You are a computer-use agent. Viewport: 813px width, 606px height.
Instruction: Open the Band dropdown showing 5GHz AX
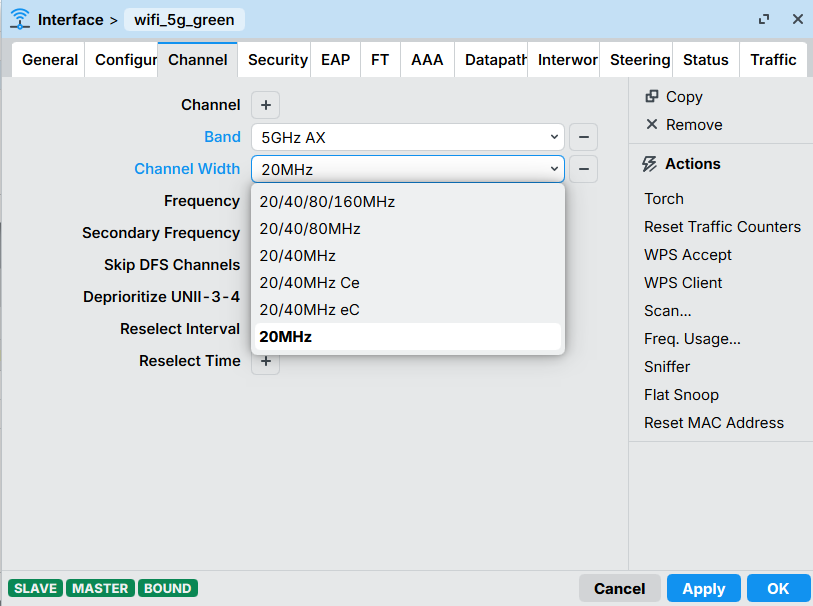click(x=408, y=137)
